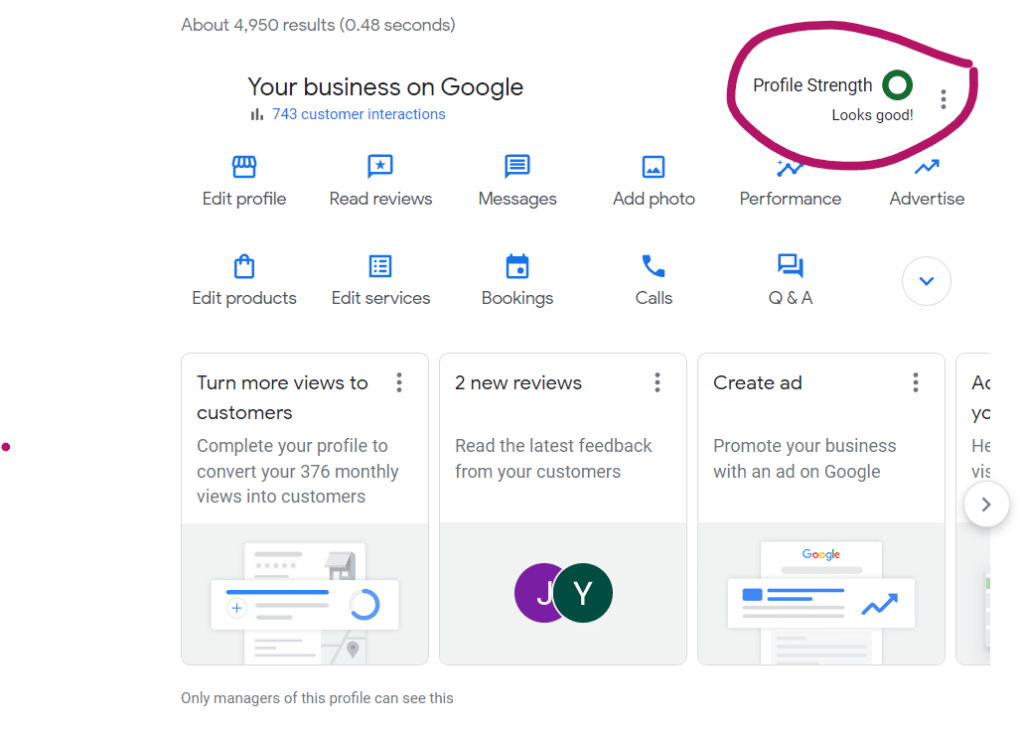Open options menu on 2 new reviews card
Screen dimensions: 1024x733
[657, 382]
